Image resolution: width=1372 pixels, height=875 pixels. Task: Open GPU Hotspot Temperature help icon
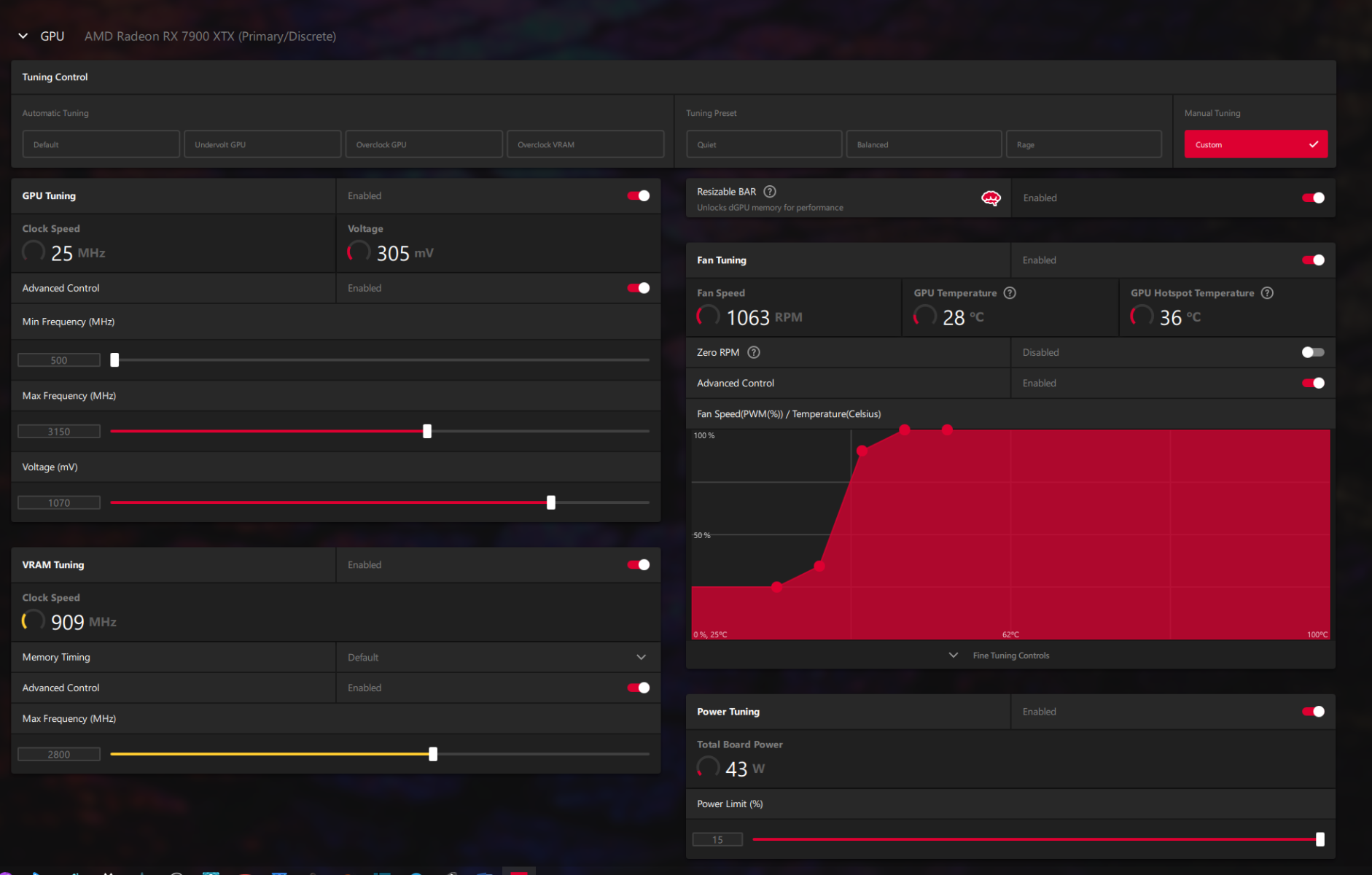coord(1268,293)
